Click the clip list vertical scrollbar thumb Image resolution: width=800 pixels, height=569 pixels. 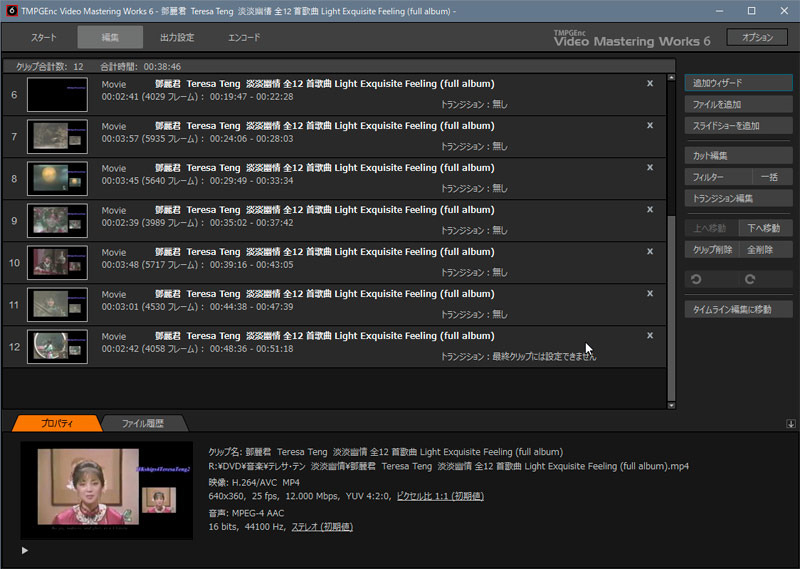(671, 308)
